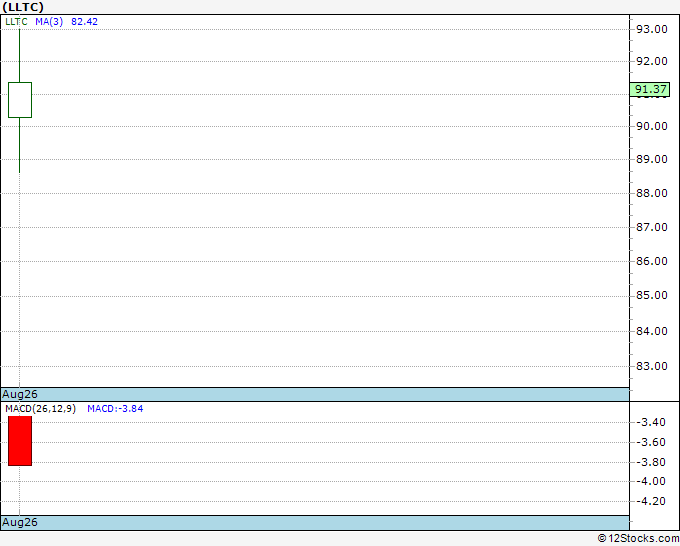The height and width of the screenshot is (546, 680).
Task: Click the Aug26 date on MACD panel axis
Action: [20, 522]
